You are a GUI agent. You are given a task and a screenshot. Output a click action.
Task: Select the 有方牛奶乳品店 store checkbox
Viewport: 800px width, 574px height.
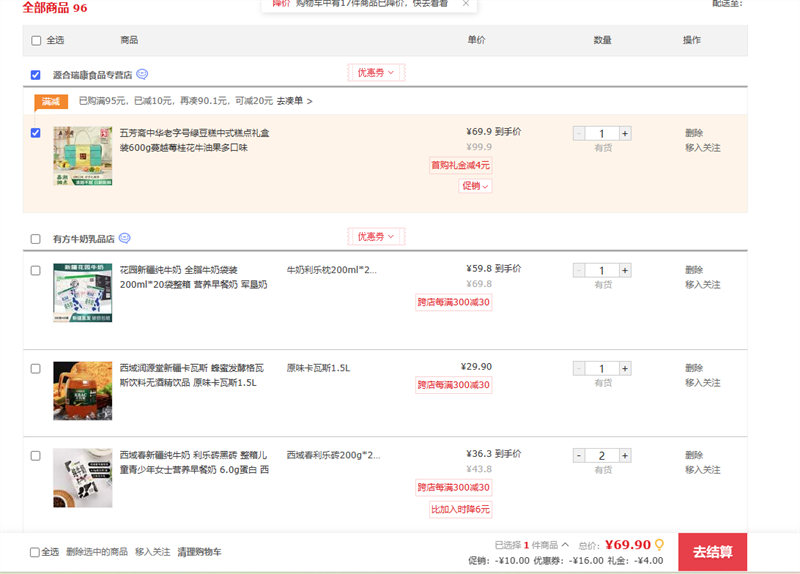click(x=36, y=239)
